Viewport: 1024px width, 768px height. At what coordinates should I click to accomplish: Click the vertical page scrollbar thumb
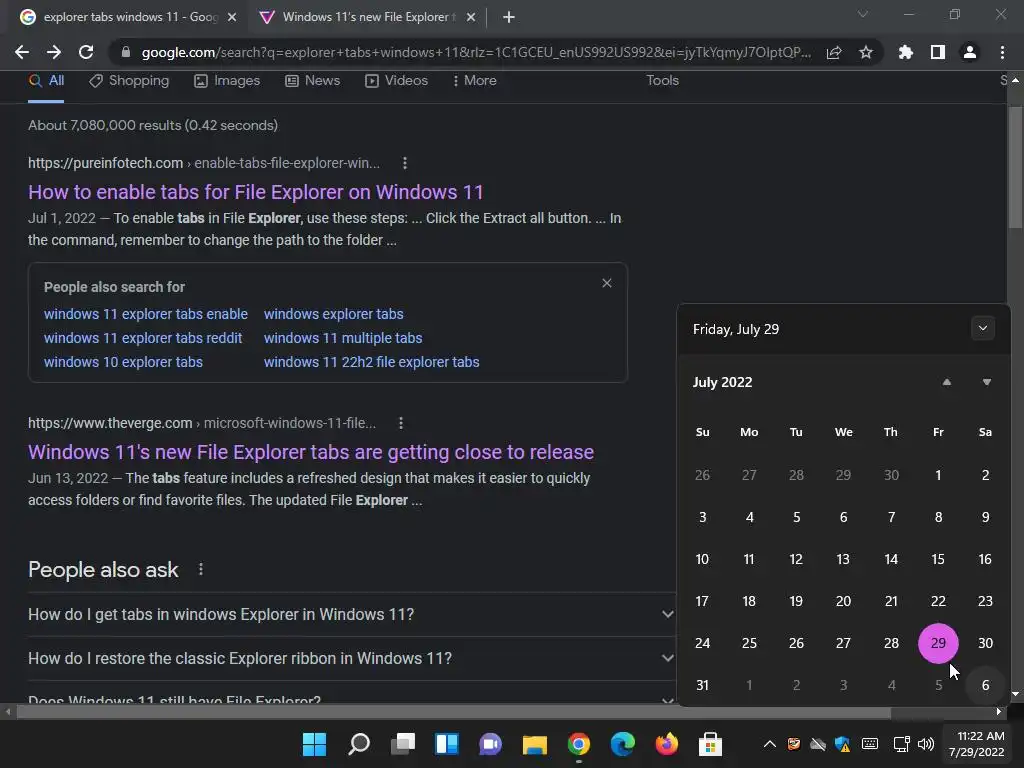(x=1015, y=167)
